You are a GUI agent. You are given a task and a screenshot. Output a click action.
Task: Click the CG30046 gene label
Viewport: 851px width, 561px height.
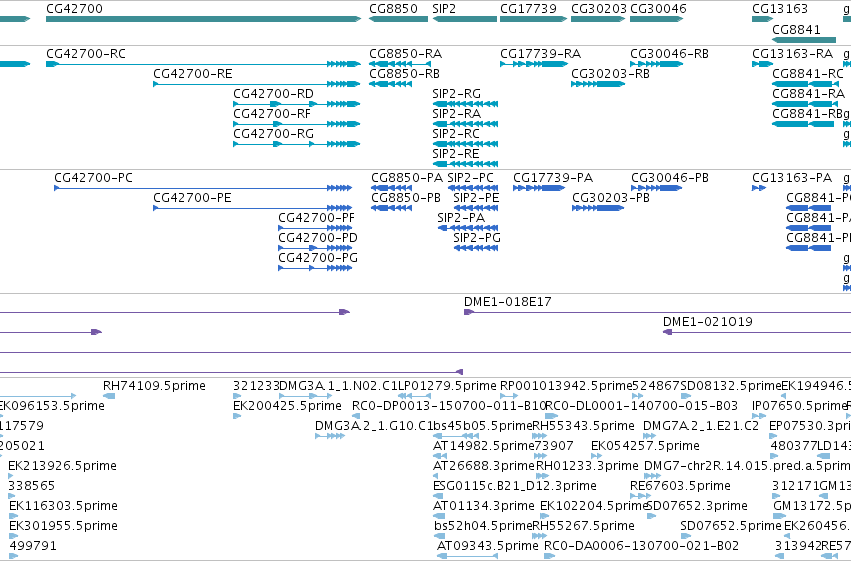tap(658, 9)
